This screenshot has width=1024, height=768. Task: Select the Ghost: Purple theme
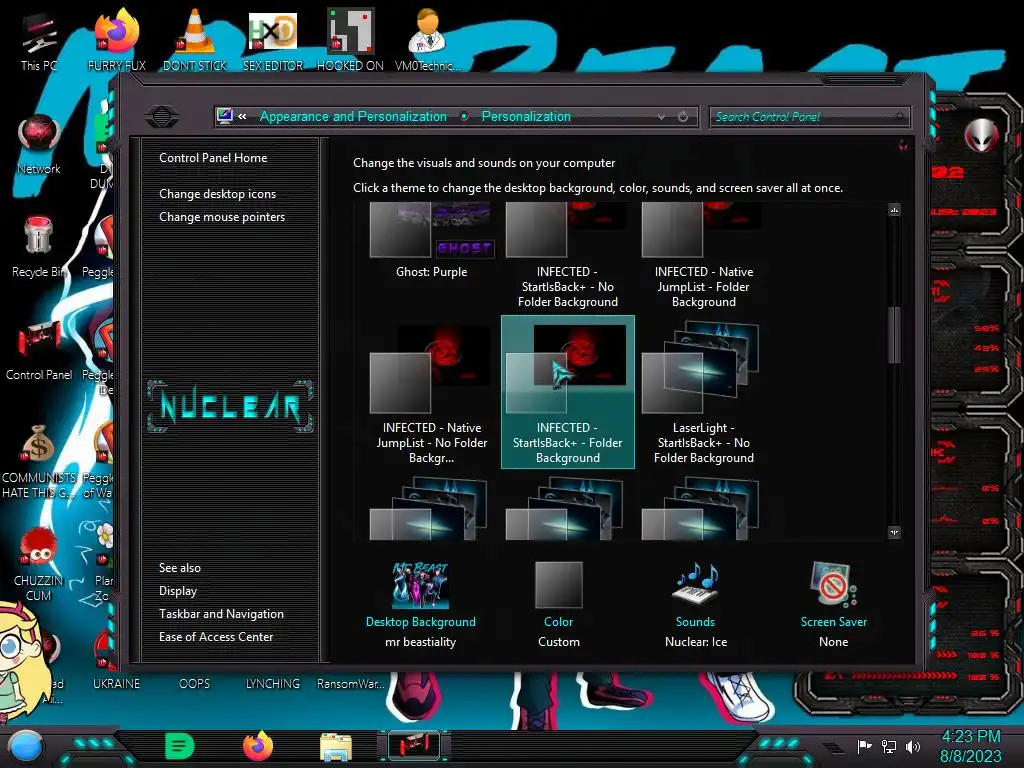(431, 240)
